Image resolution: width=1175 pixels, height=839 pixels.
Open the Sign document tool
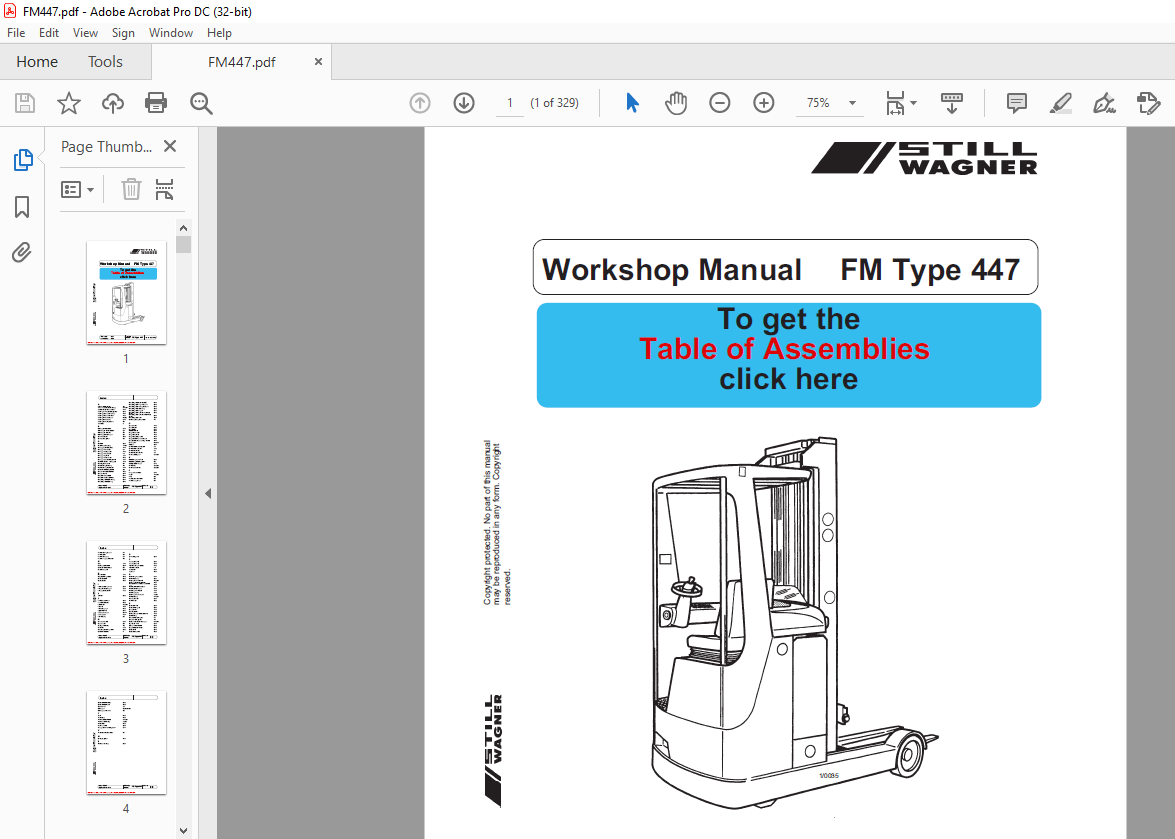(x=1105, y=103)
